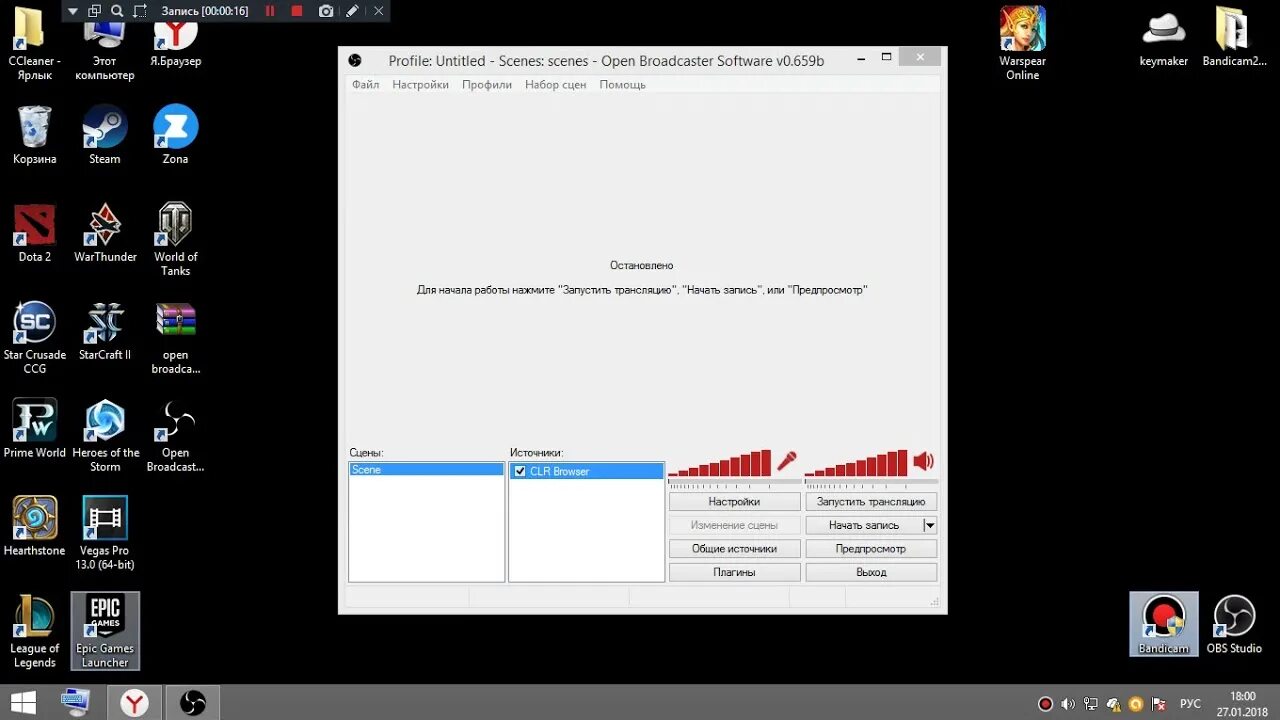1280x720 pixels.
Task: Open taskbar clock 18:00
Action: pos(1242,703)
